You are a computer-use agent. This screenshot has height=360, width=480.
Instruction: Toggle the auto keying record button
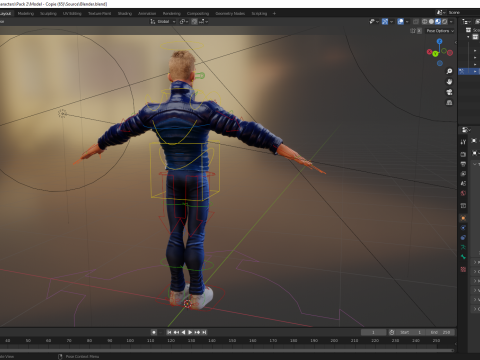(154, 332)
